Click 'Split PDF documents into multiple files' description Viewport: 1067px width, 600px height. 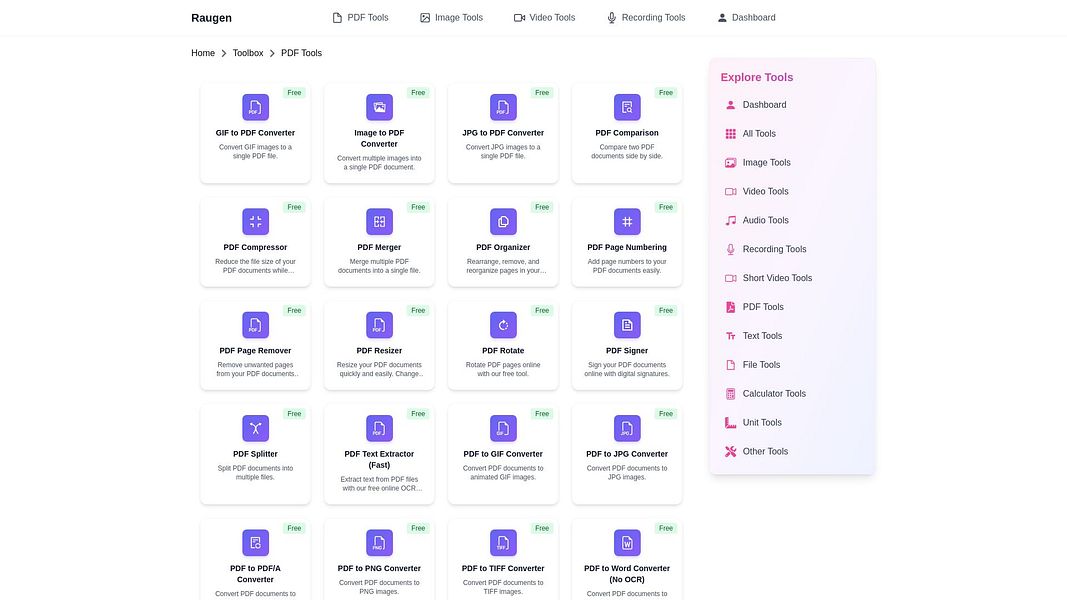tap(255, 473)
